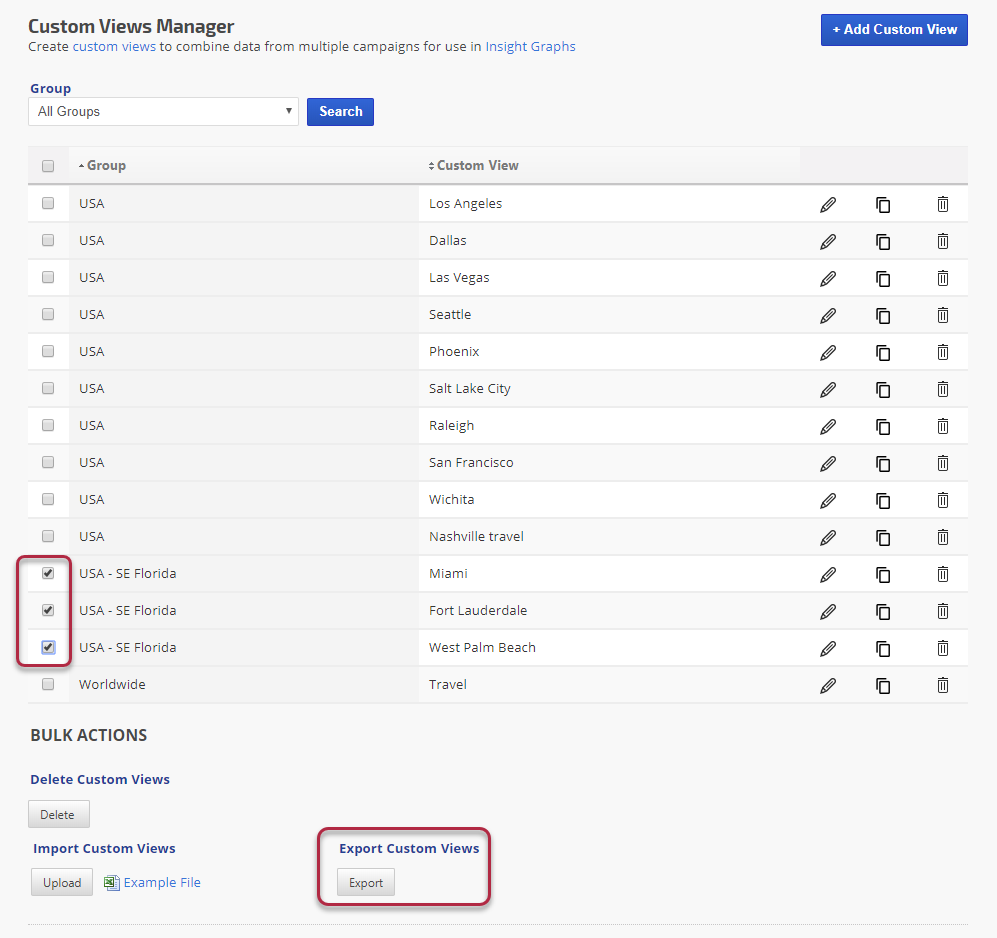Edit the Los Angeles custom view
This screenshot has width=997, height=938.
coord(827,204)
